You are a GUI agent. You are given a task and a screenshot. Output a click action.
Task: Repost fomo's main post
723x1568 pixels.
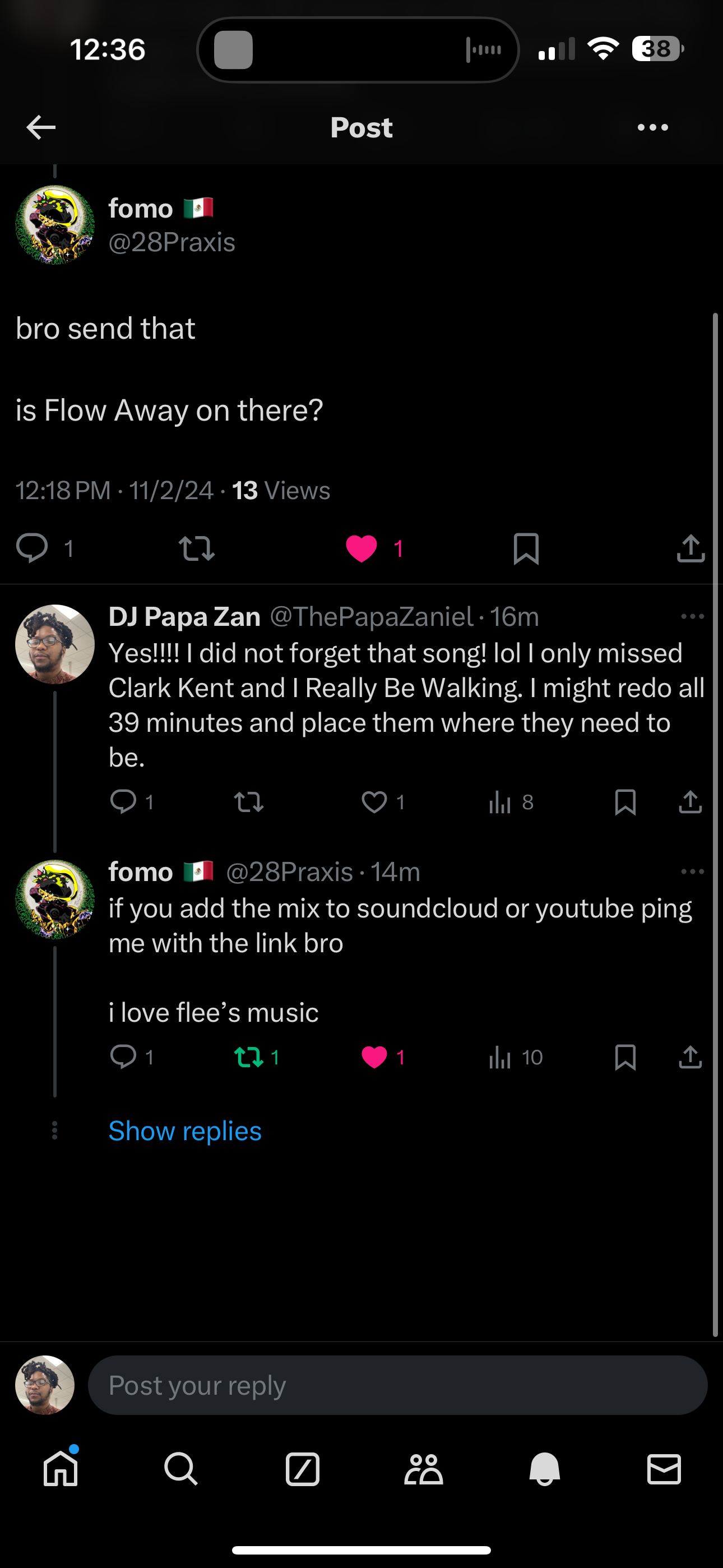click(x=197, y=548)
